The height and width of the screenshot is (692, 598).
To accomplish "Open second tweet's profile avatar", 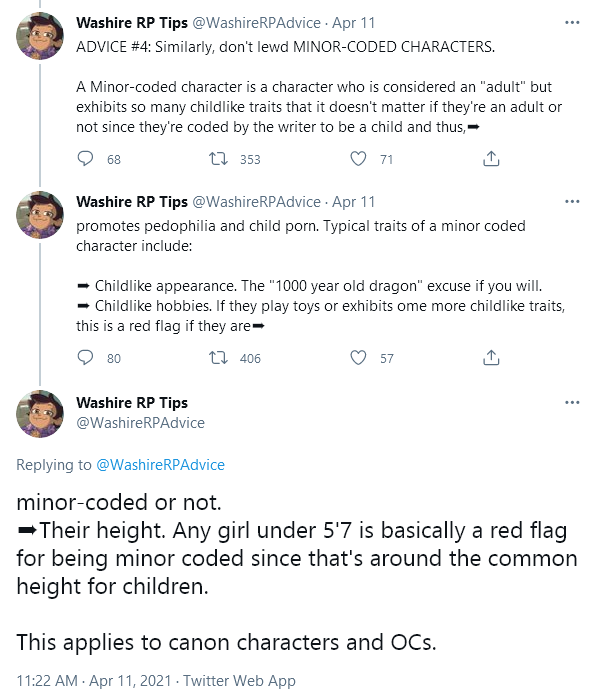I will point(40,215).
